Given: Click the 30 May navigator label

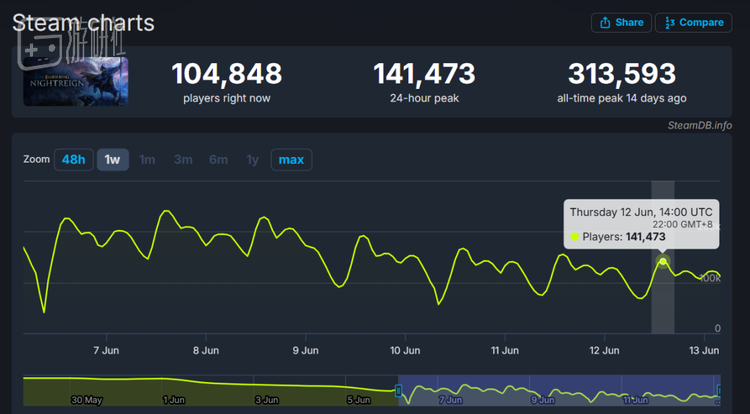Looking at the screenshot, I should pos(87,400).
